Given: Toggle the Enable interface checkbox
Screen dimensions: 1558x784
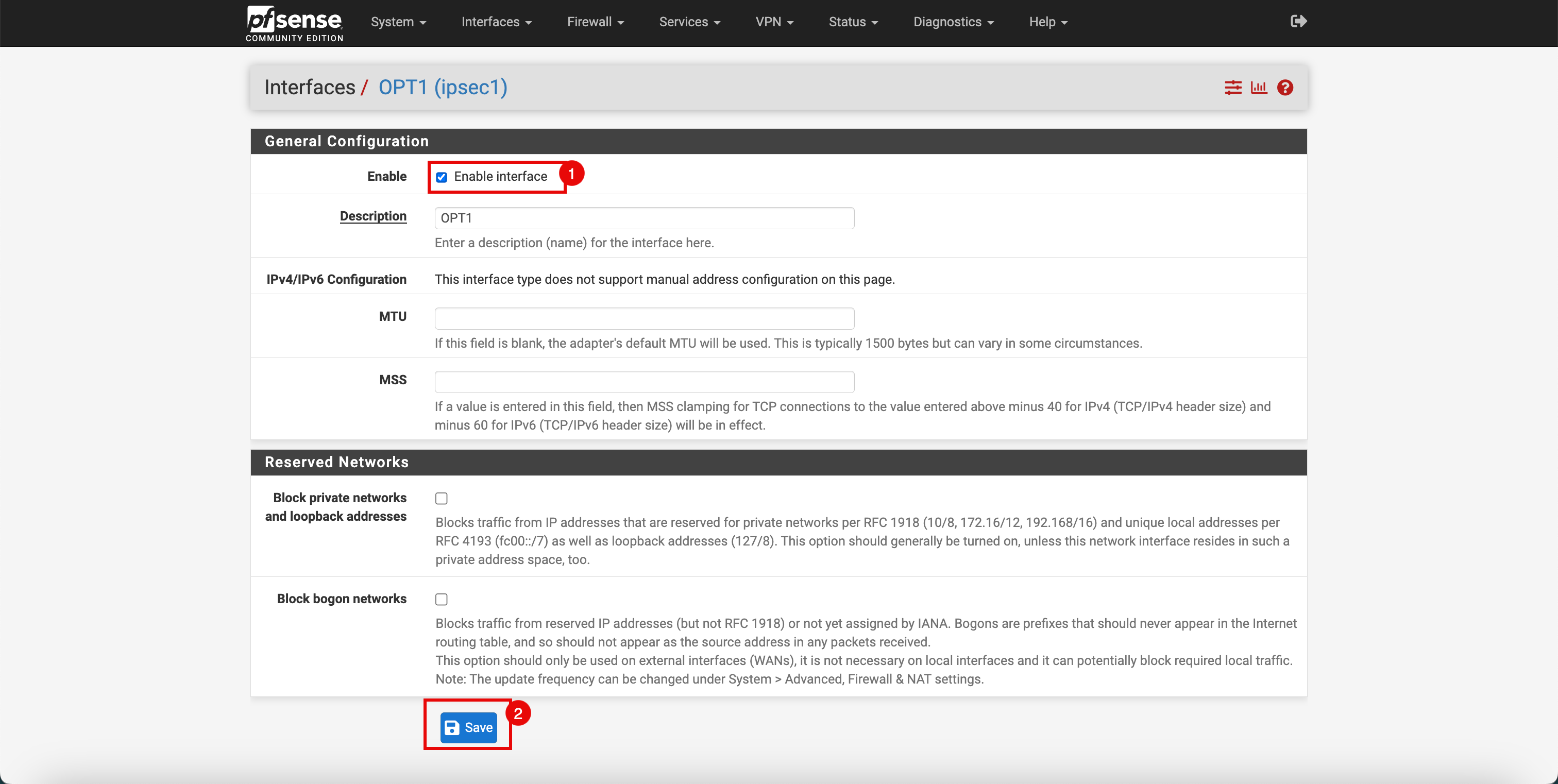Looking at the screenshot, I should click(441, 177).
